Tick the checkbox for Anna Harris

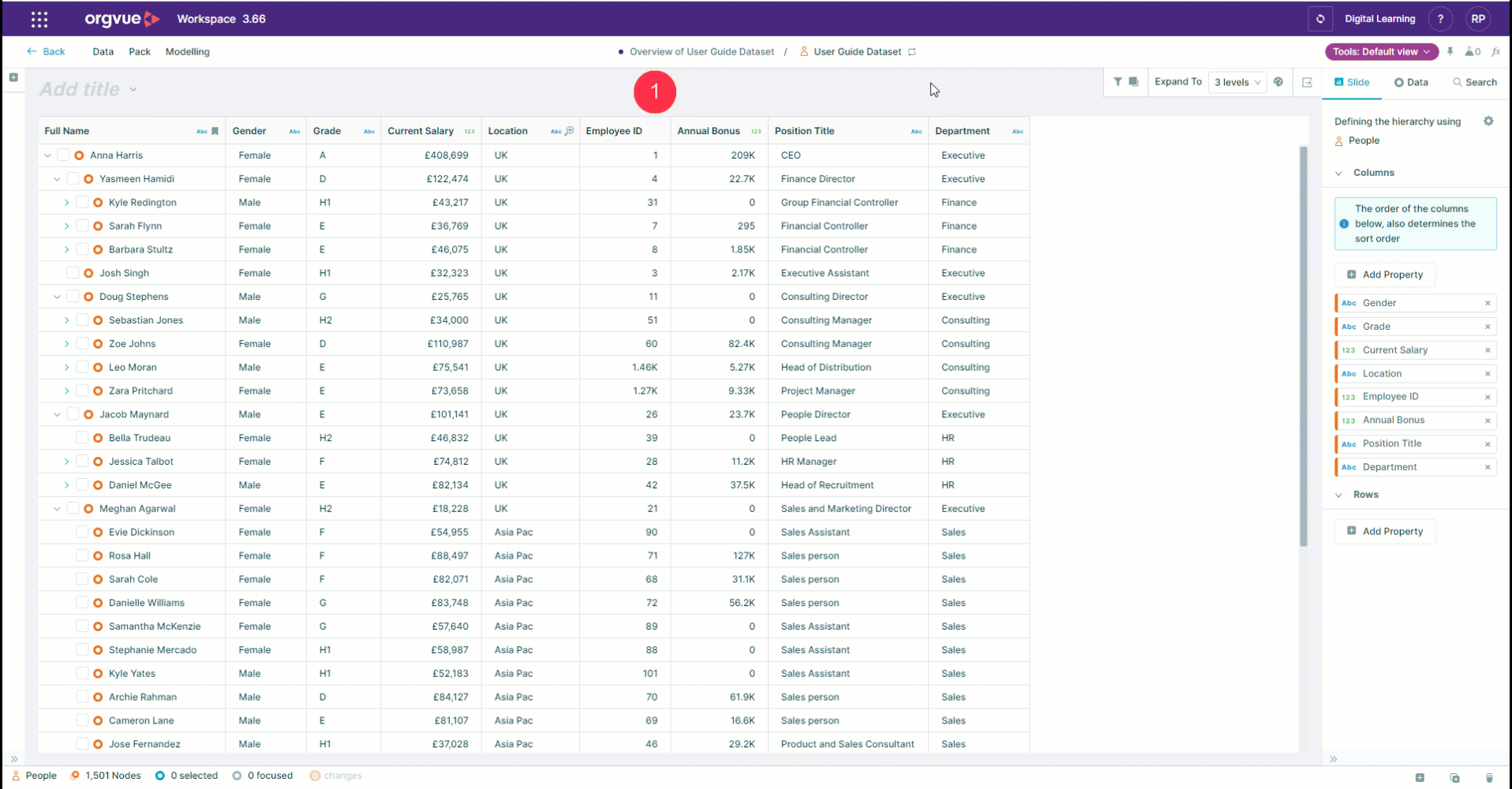tap(63, 155)
